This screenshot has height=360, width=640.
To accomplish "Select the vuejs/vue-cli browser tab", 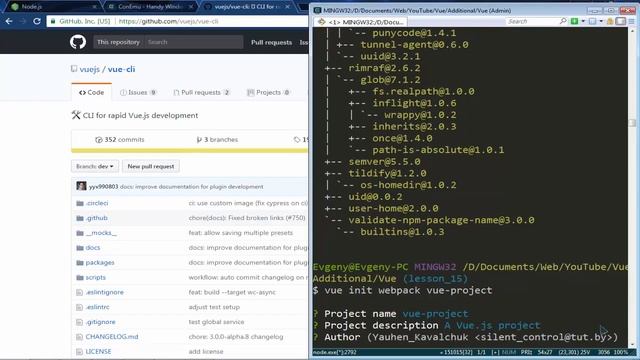I will pyautogui.click(x=247, y=7).
